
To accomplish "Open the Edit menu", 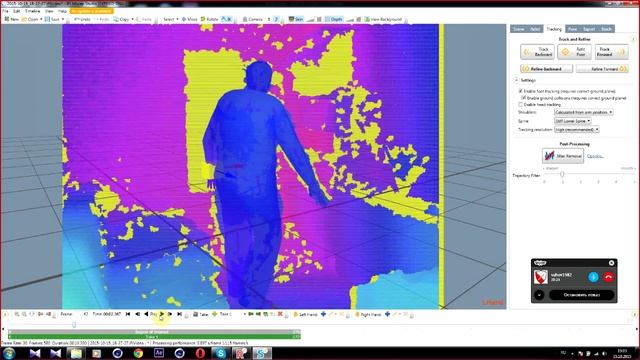I will pyautogui.click(x=16, y=11).
